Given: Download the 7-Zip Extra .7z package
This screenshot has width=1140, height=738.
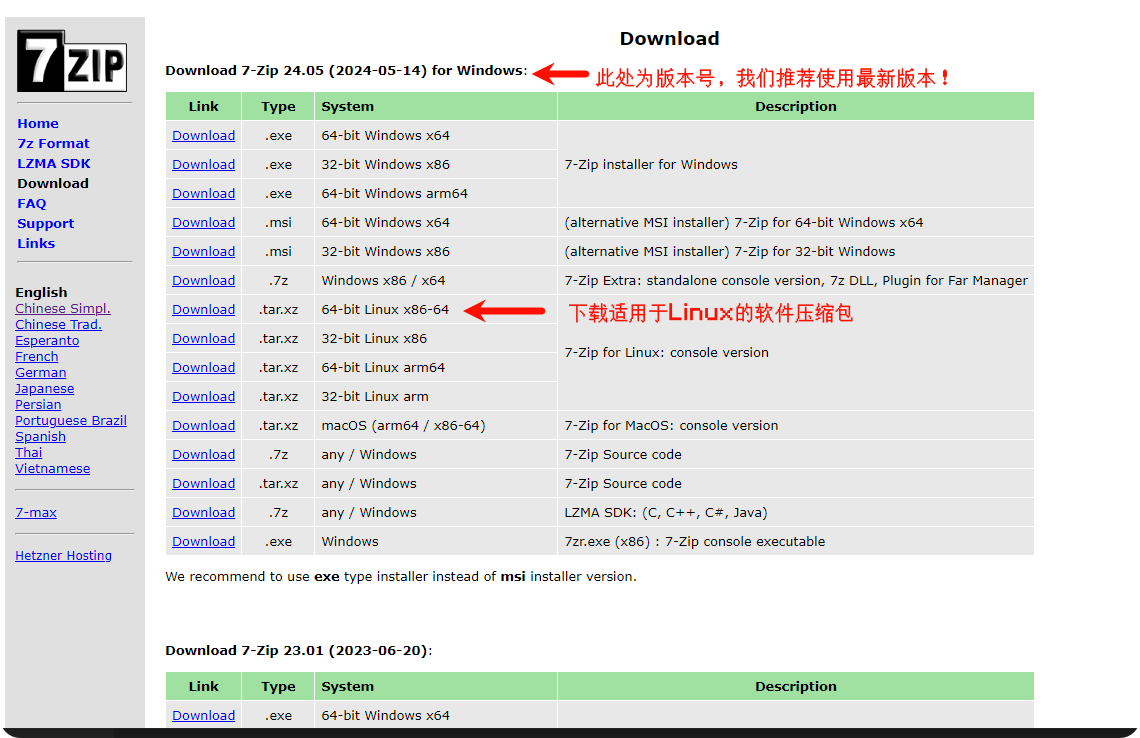Looking at the screenshot, I should coord(204,281).
